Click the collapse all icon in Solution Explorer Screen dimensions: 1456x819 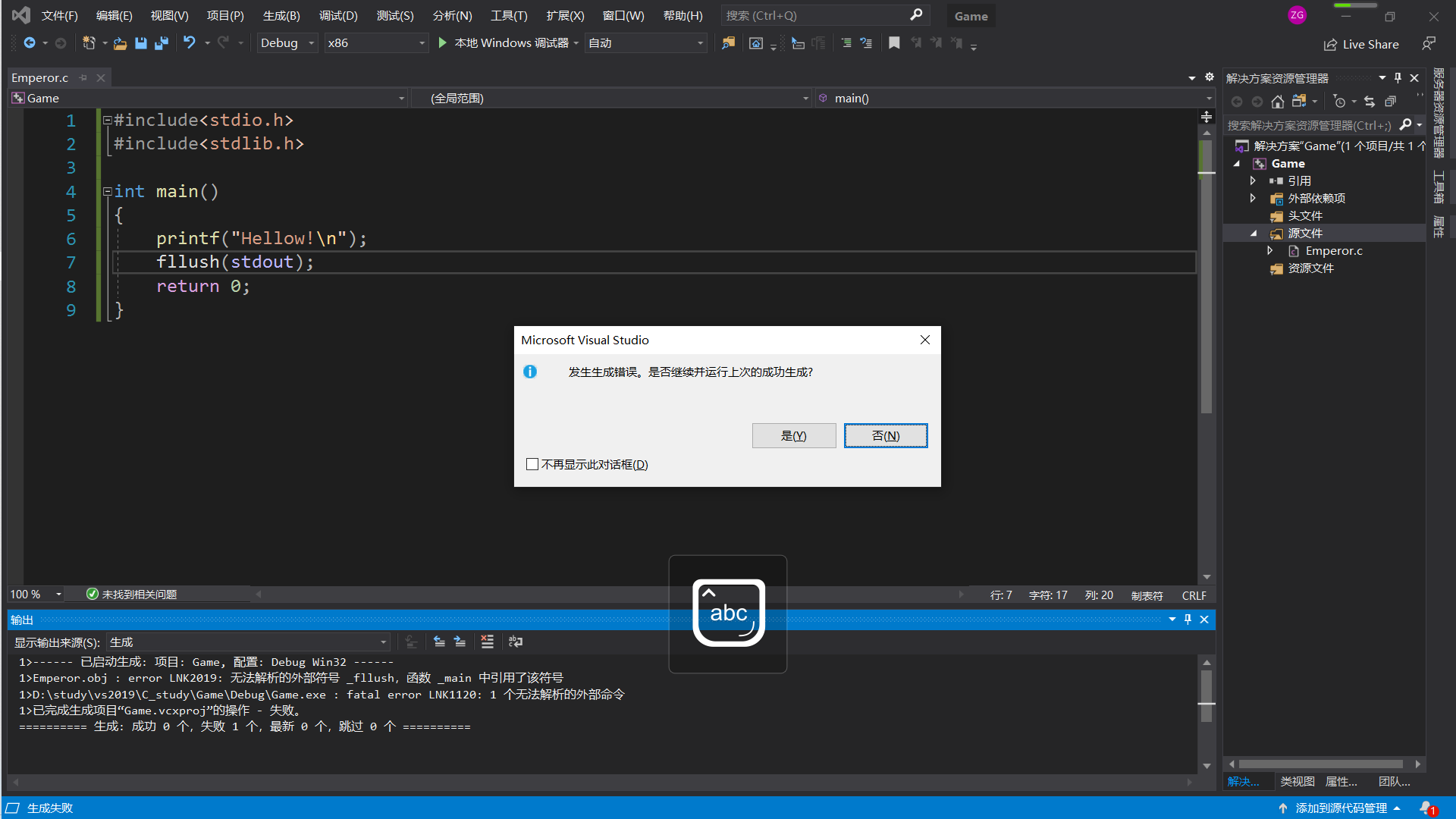pos(1390,102)
